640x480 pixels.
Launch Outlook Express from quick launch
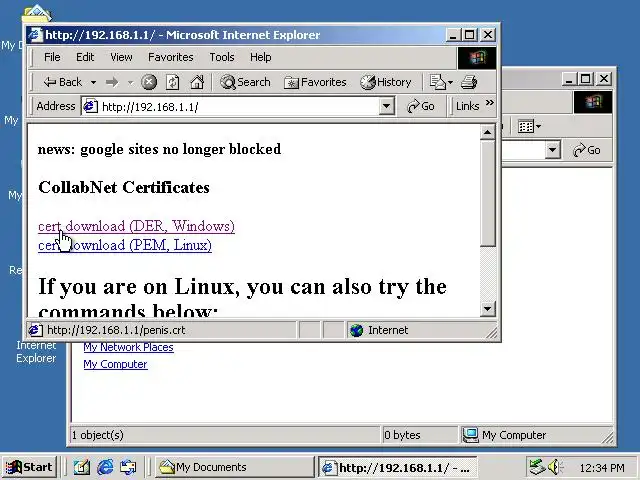128,467
